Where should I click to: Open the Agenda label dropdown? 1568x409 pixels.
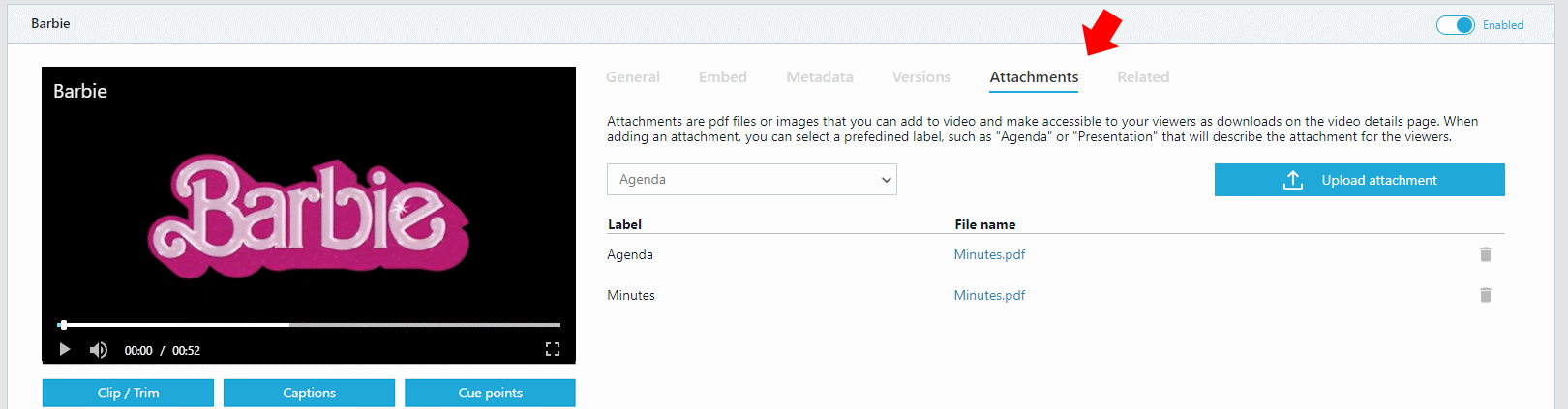(x=752, y=179)
